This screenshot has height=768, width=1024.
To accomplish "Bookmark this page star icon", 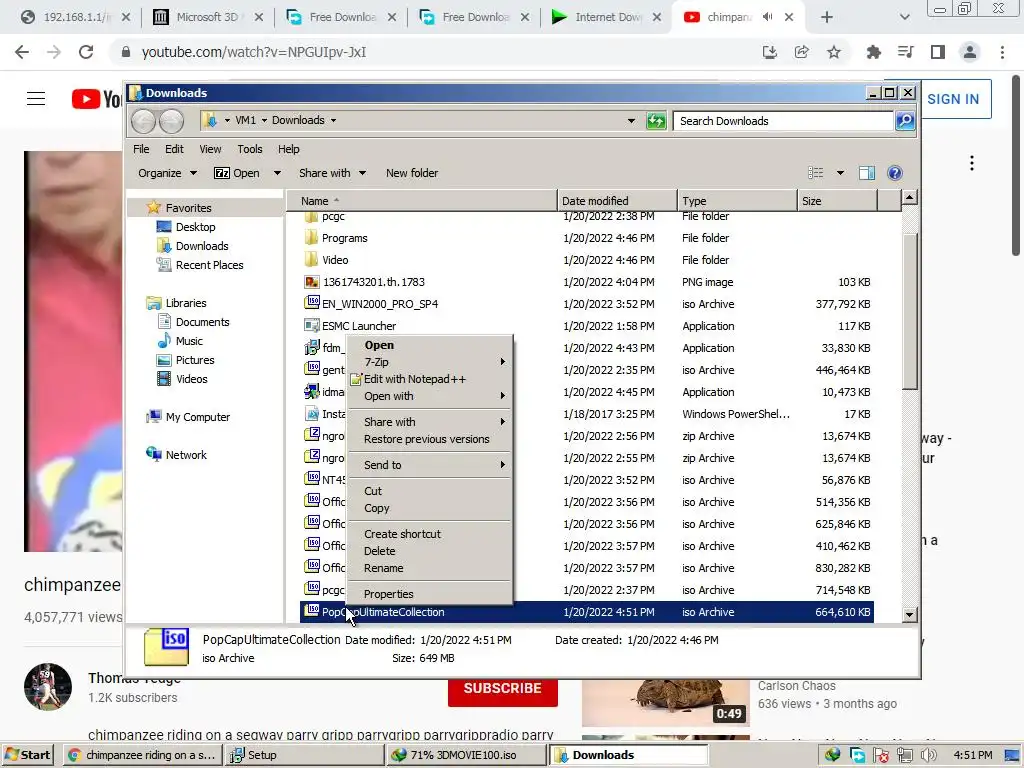I will [x=834, y=52].
